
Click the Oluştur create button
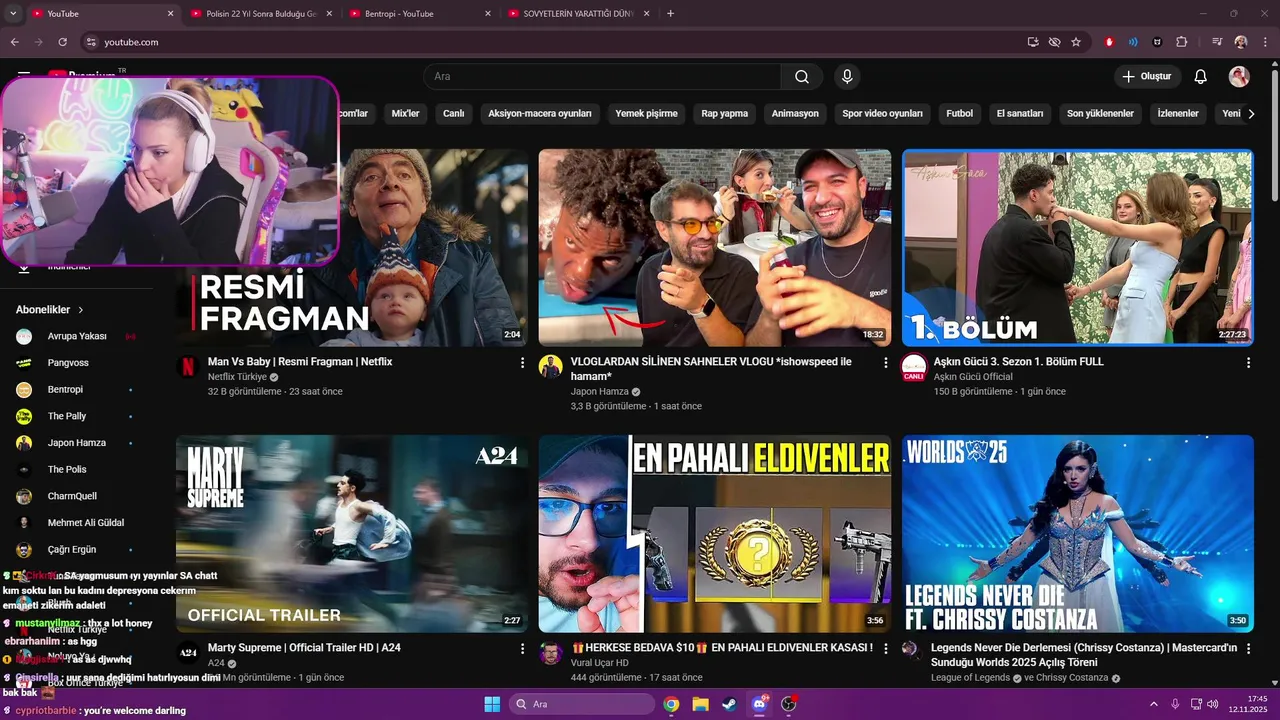tap(1148, 77)
